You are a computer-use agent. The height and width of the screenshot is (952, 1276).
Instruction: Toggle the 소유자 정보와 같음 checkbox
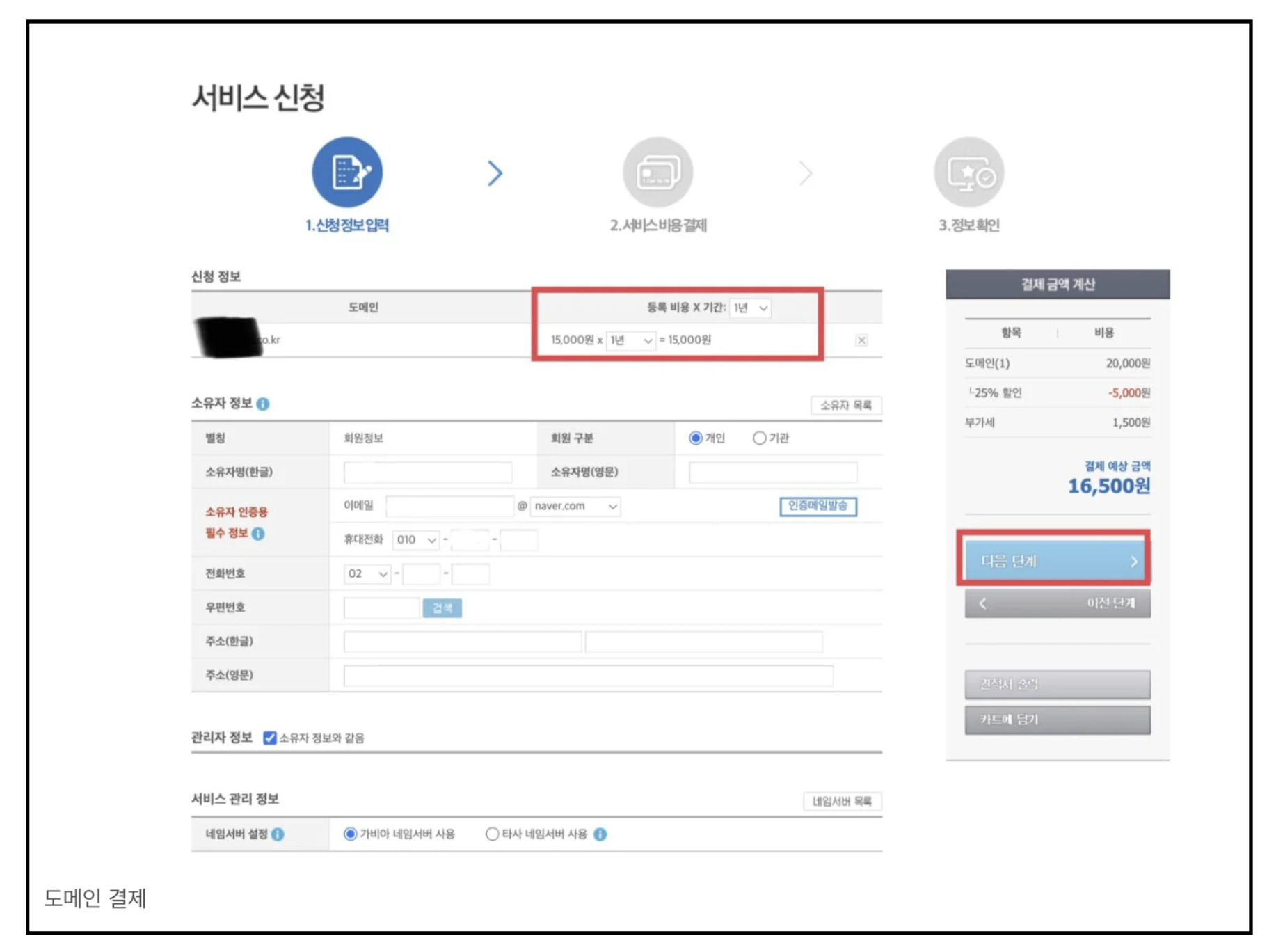coord(270,738)
